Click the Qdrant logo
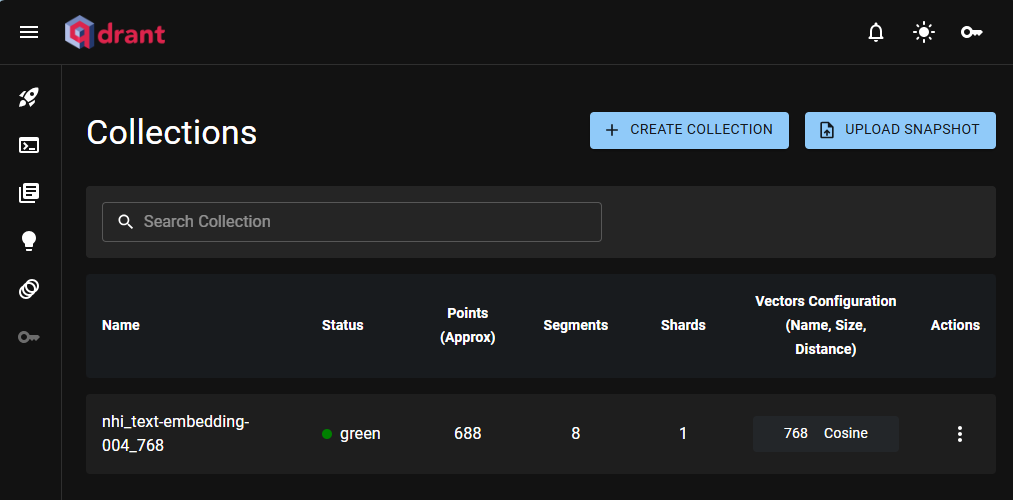 pos(115,33)
